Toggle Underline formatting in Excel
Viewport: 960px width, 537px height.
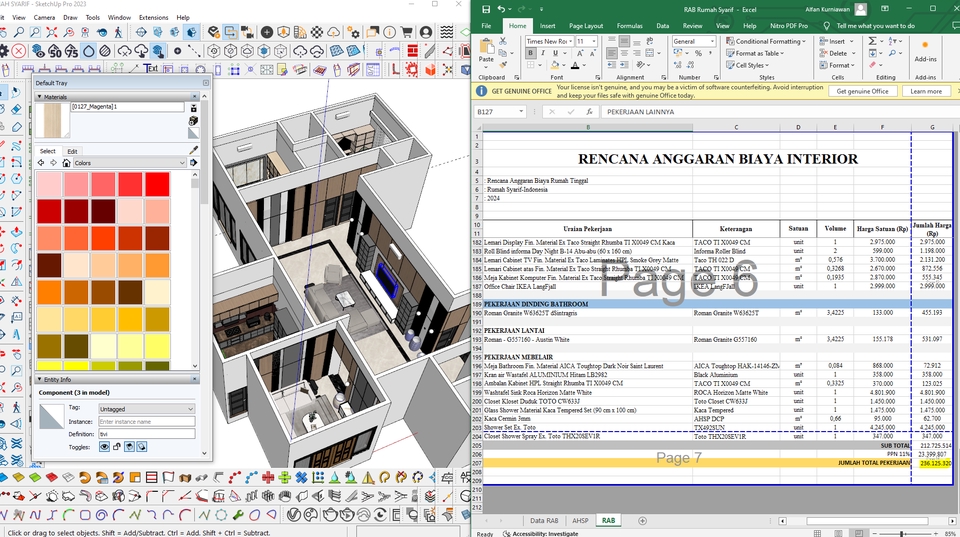[555, 53]
